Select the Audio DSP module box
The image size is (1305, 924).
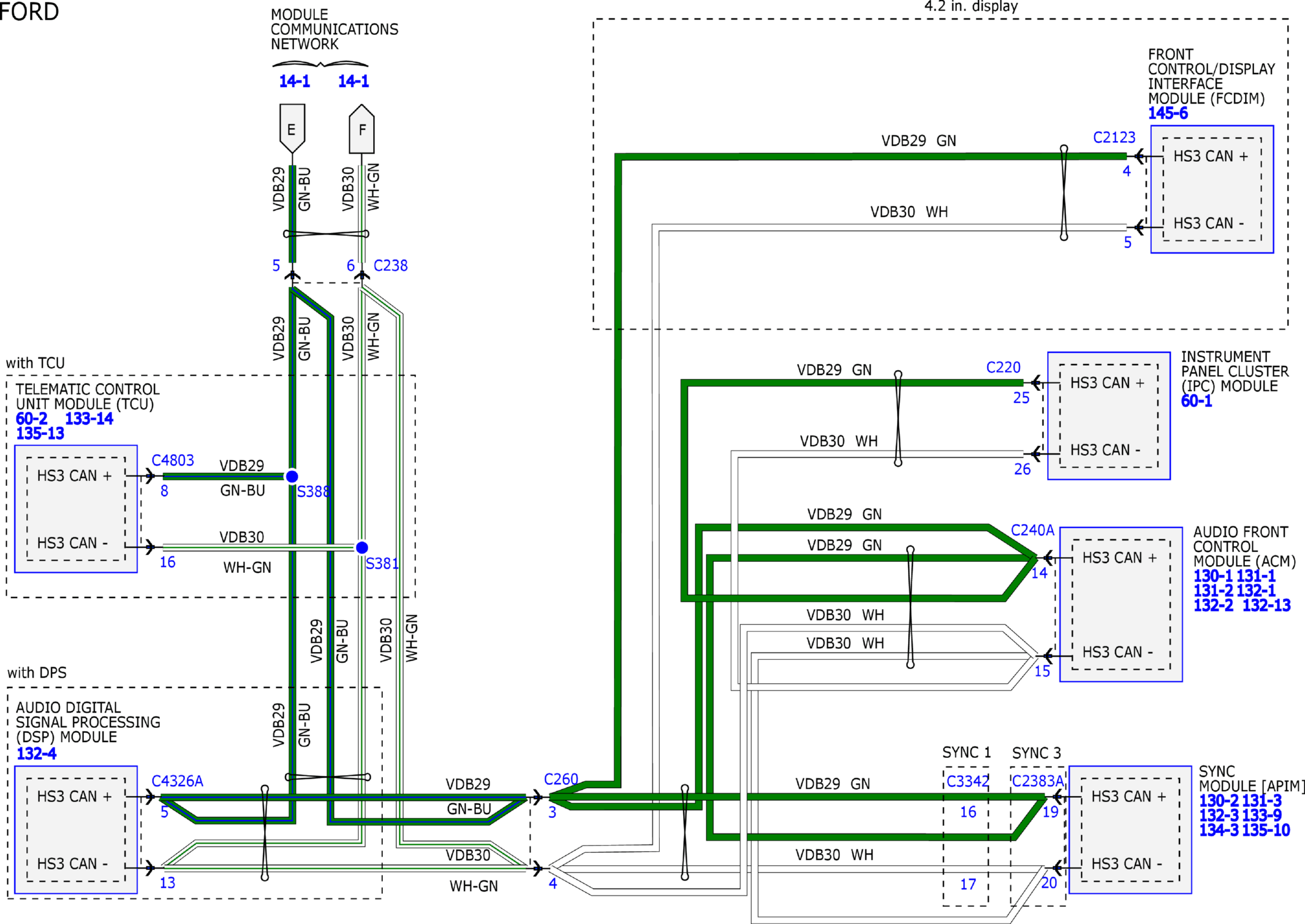point(76,830)
